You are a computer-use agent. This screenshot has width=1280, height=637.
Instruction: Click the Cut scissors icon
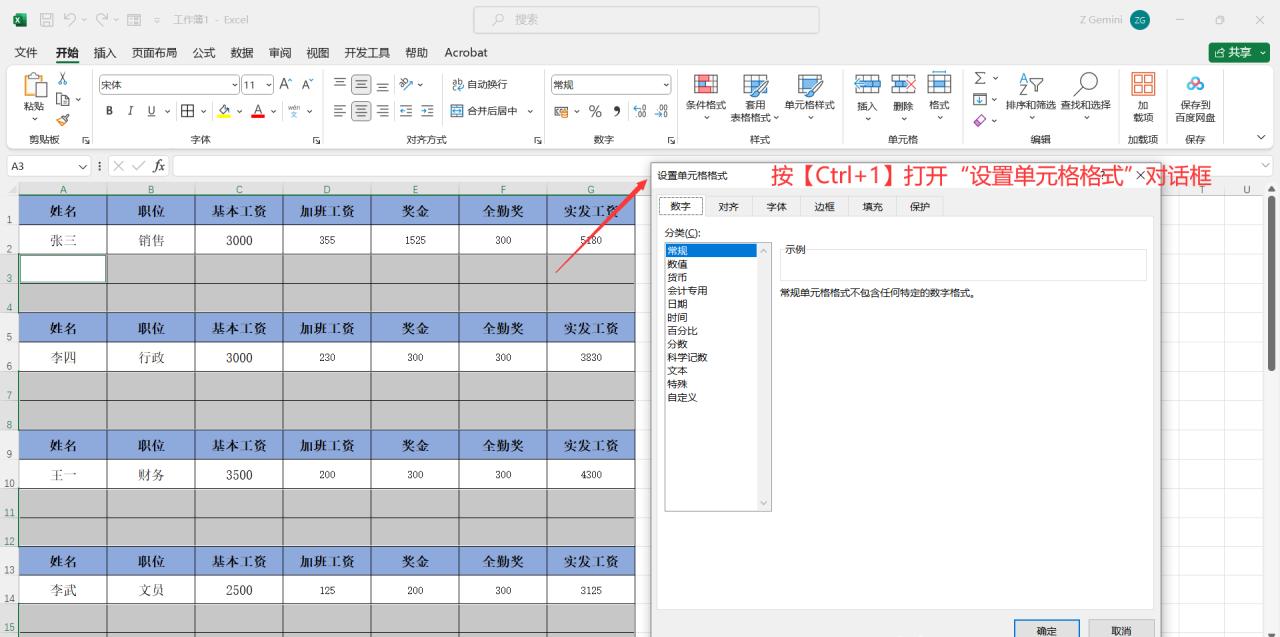coord(63,79)
